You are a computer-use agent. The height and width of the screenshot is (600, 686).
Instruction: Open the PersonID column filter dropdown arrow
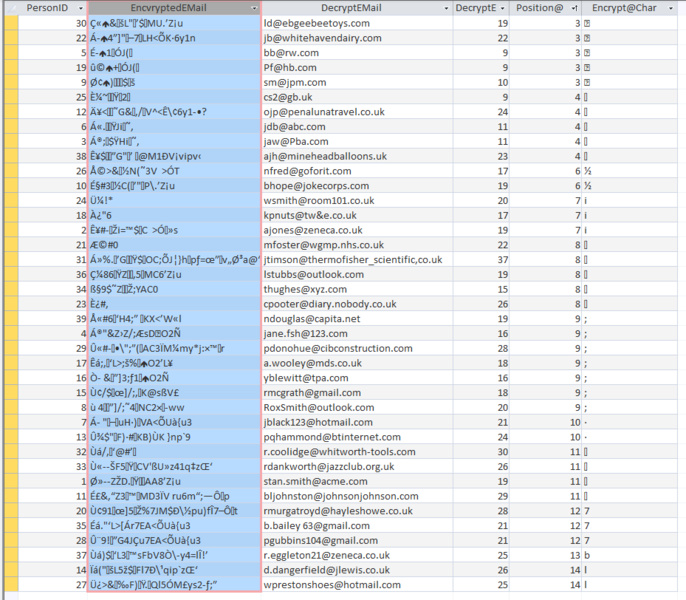pos(79,8)
